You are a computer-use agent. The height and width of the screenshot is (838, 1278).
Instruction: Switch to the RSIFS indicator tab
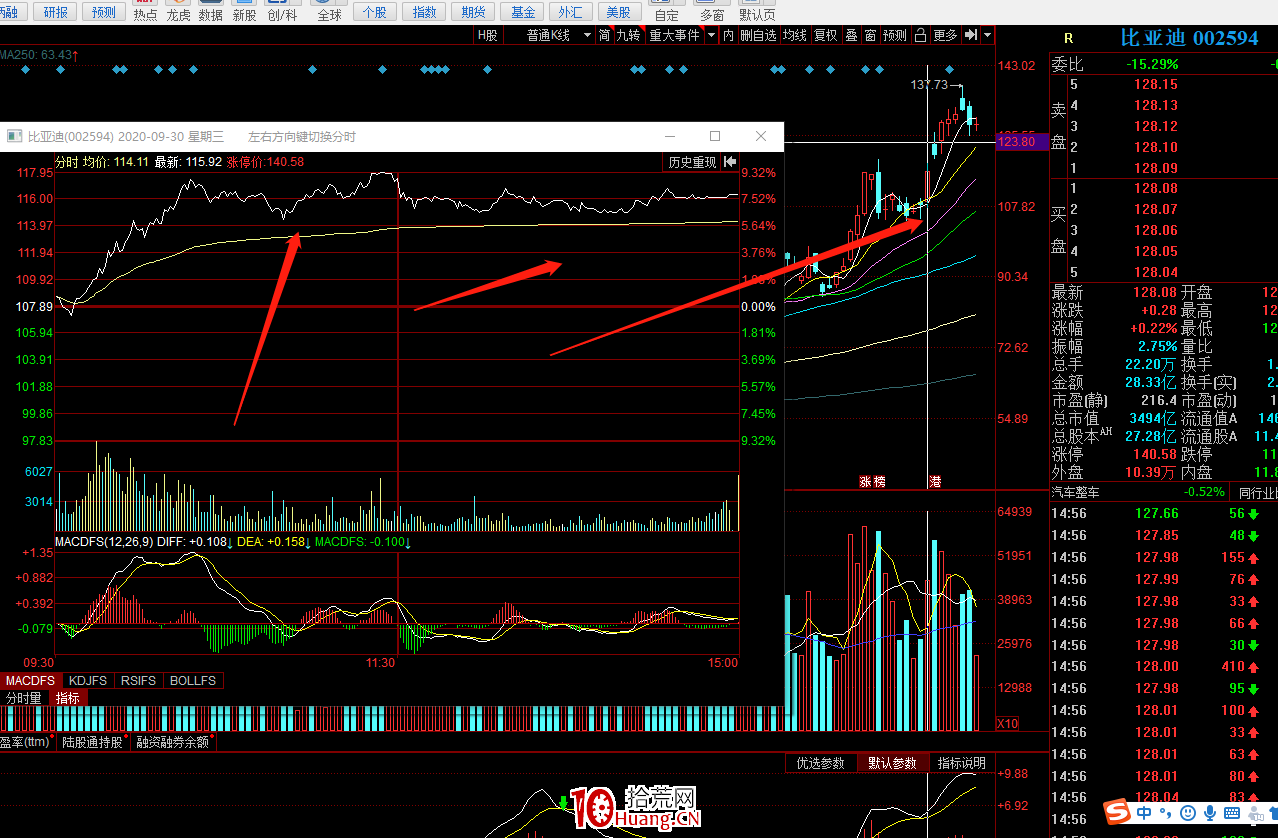point(138,681)
